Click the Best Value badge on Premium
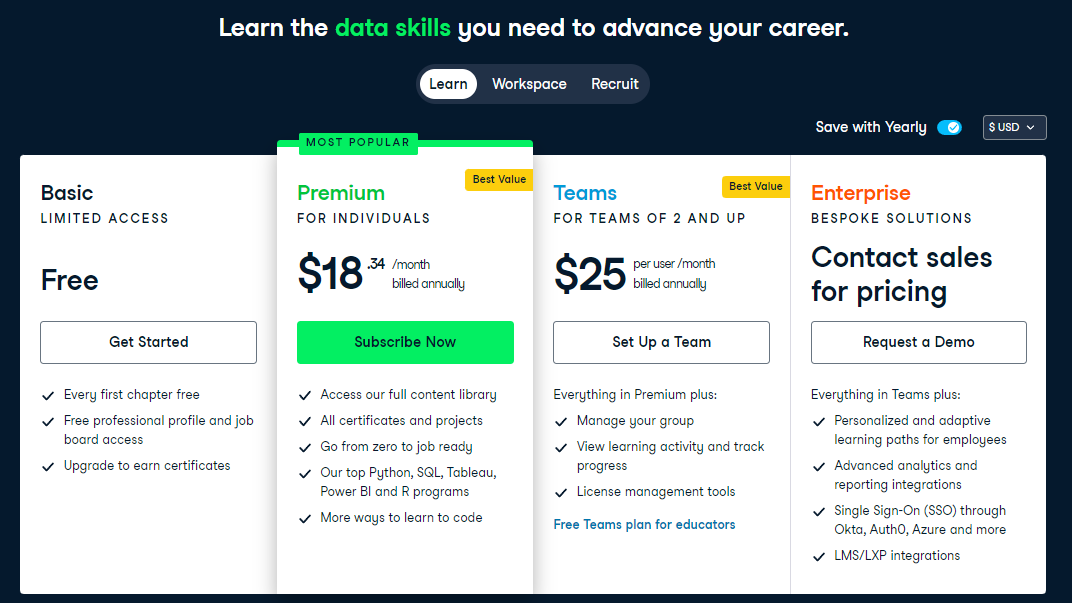The image size is (1072, 603). pos(498,180)
